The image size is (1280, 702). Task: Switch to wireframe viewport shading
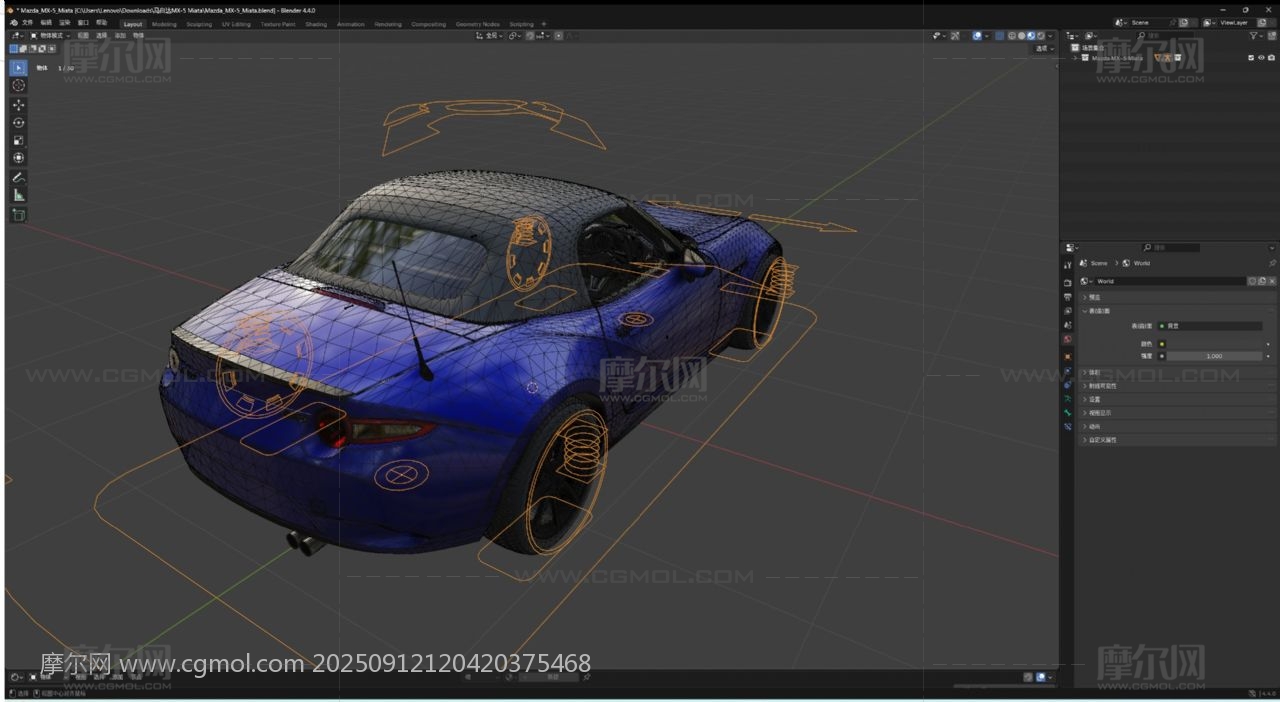(1012, 36)
